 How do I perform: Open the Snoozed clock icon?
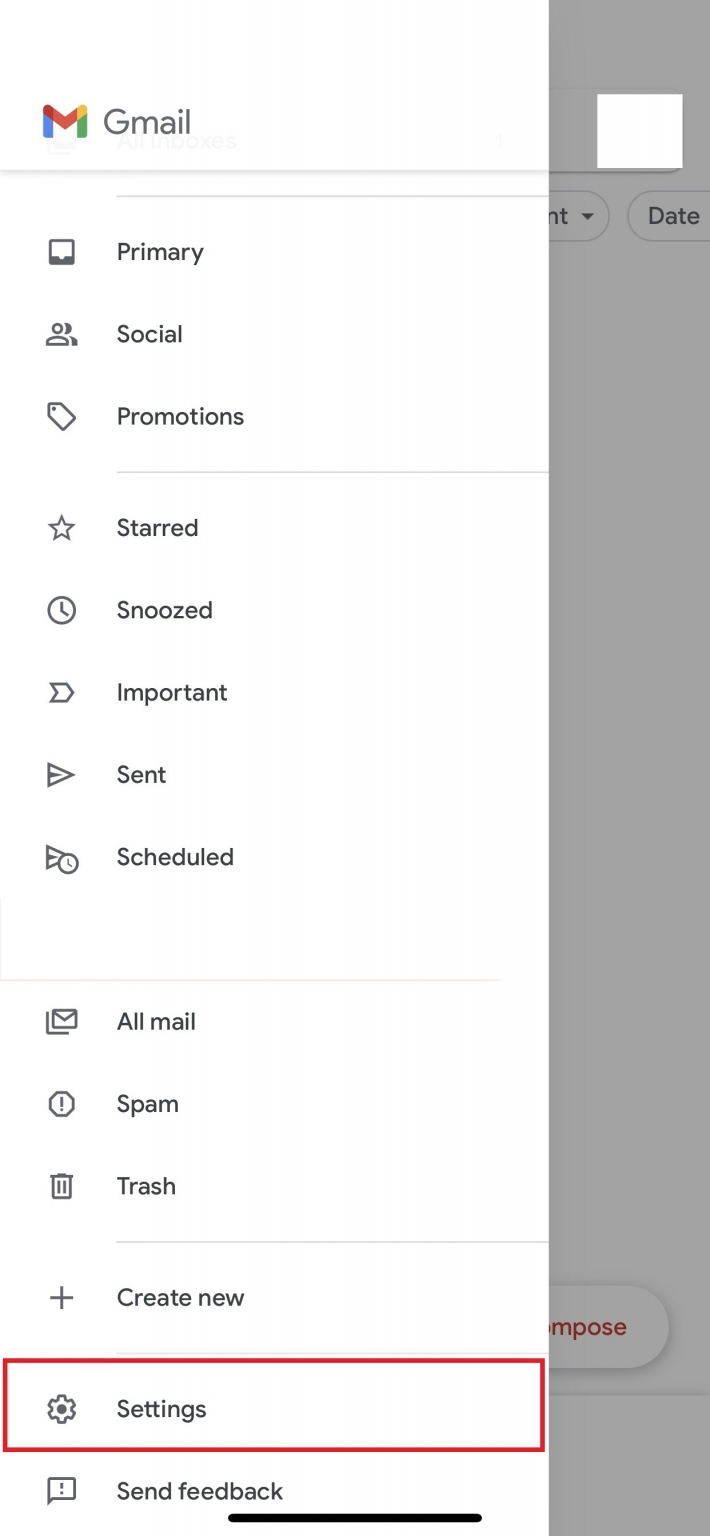pyautogui.click(x=62, y=610)
